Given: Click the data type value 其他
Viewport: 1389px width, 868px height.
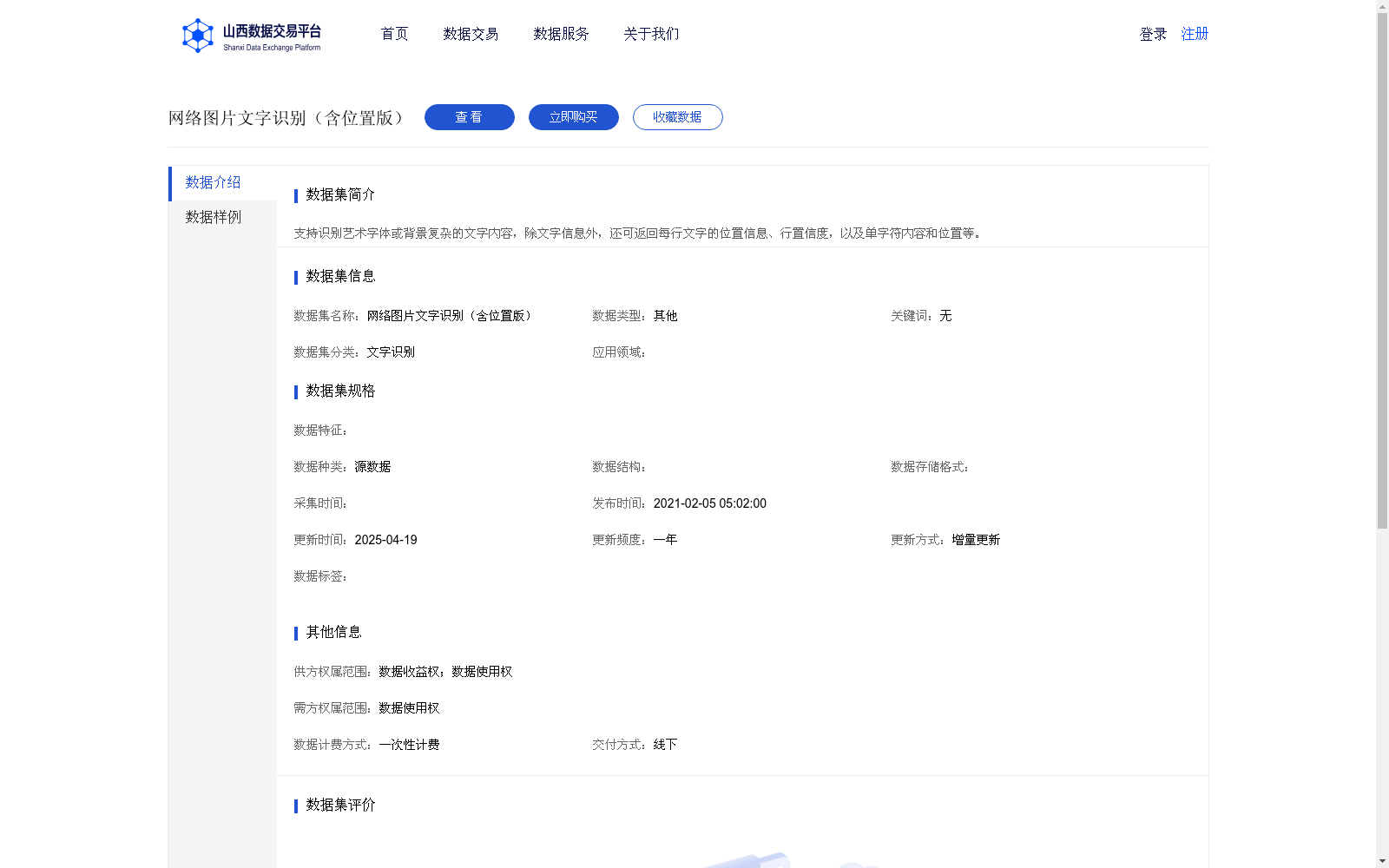Looking at the screenshot, I should 665,316.
